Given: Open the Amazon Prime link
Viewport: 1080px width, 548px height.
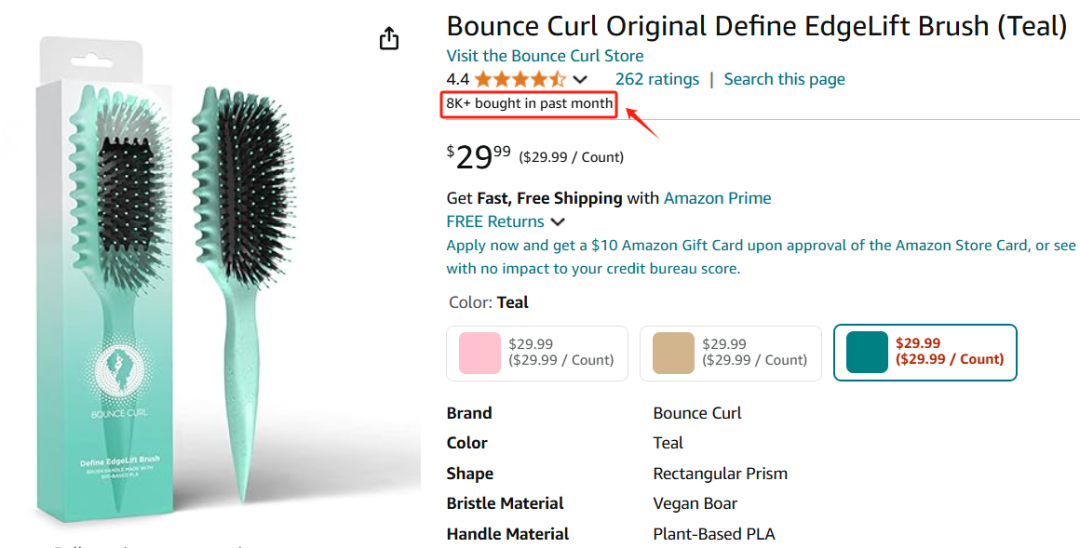Looking at the screenshot, I should tap(717, 198).
